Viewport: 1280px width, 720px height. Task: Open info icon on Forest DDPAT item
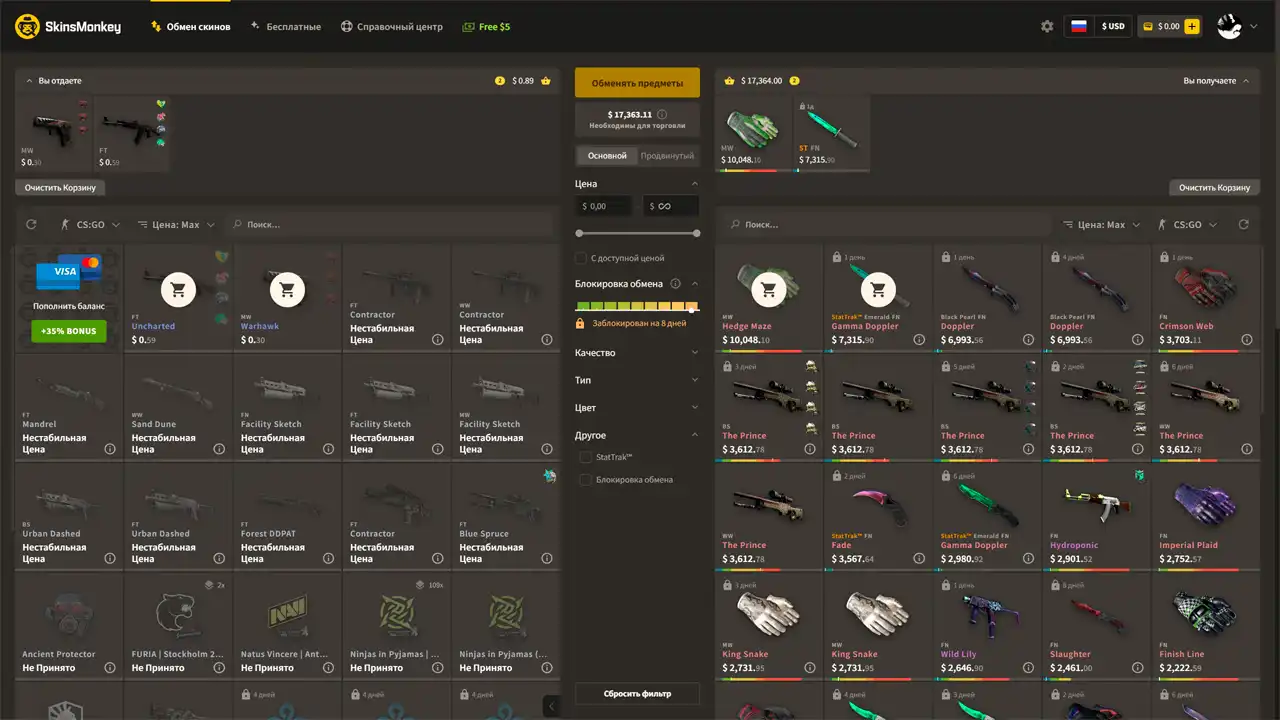328,559
